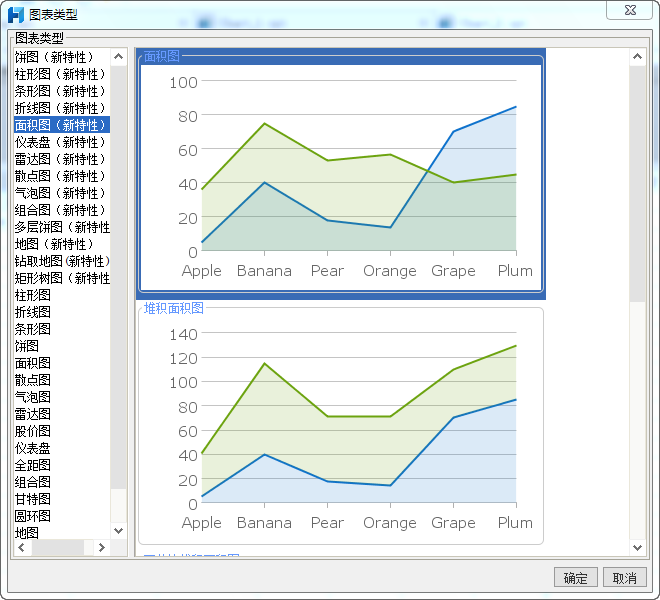Select 柱形图（新特性） list item

coord(62,74)
